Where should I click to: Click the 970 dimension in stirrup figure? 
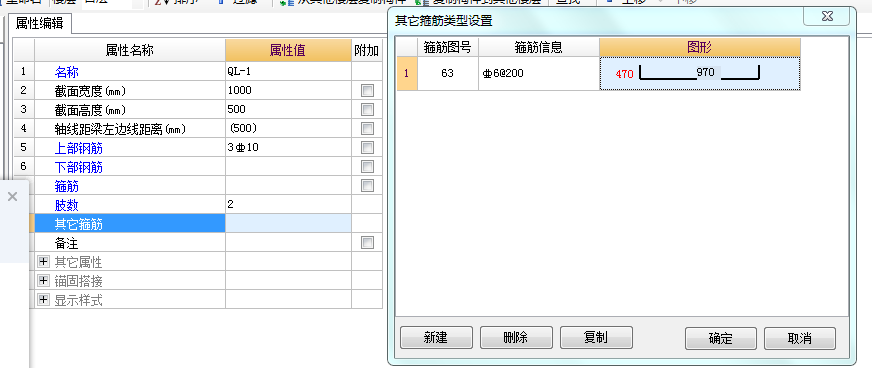[705, 72]
